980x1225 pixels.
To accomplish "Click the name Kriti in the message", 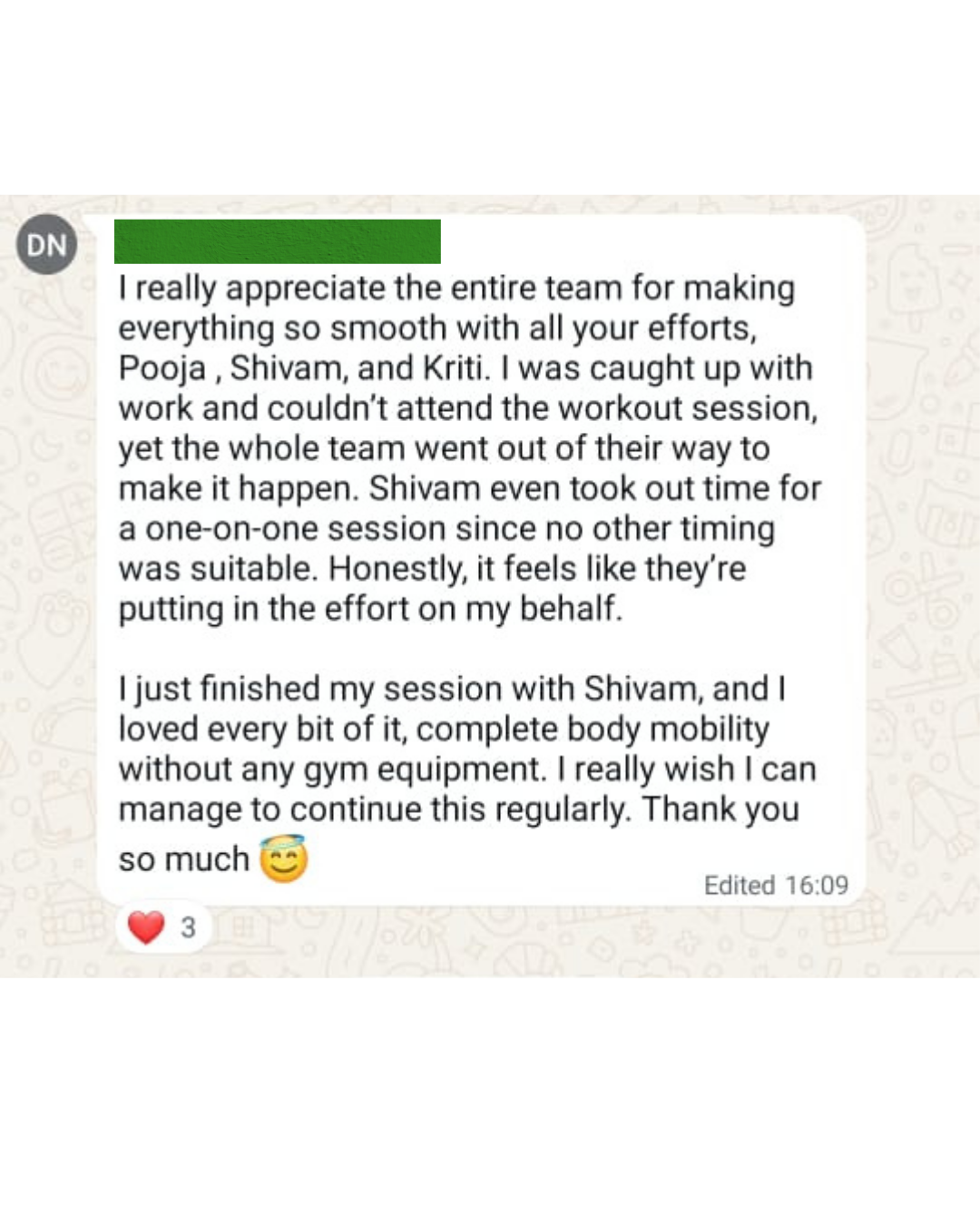I will [451, 367].
